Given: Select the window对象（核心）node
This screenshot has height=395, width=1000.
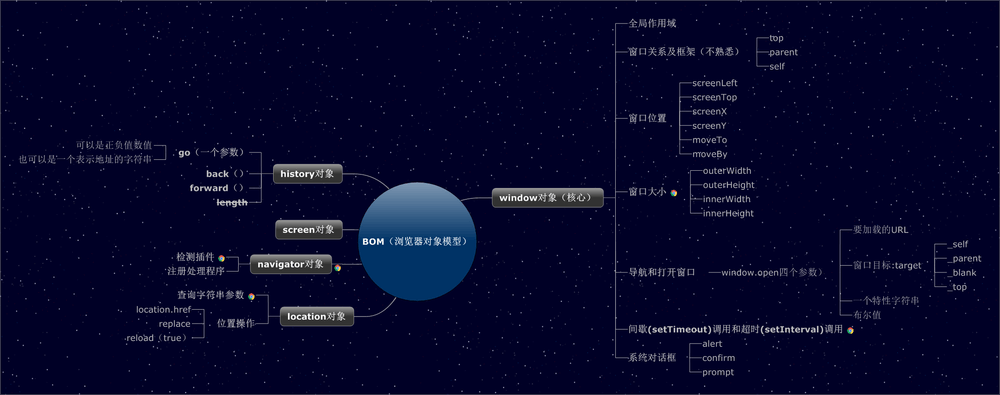Looking at the screenshot, I should point(548,198).
